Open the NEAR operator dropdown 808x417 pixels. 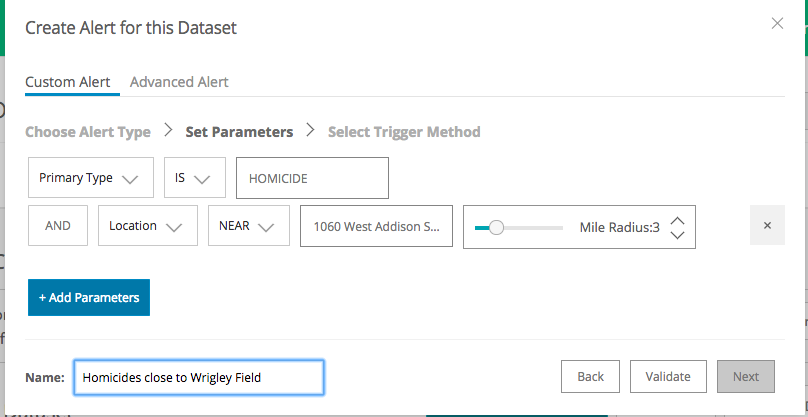click(x=249, y=226)
